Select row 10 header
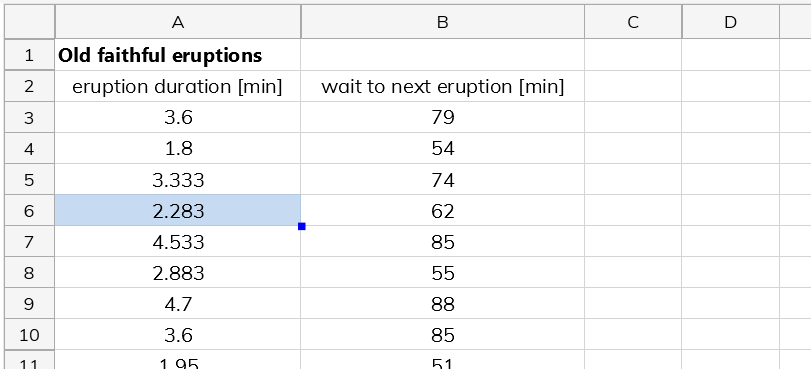Screen dimensions: 811x369 tap(29, 335)
